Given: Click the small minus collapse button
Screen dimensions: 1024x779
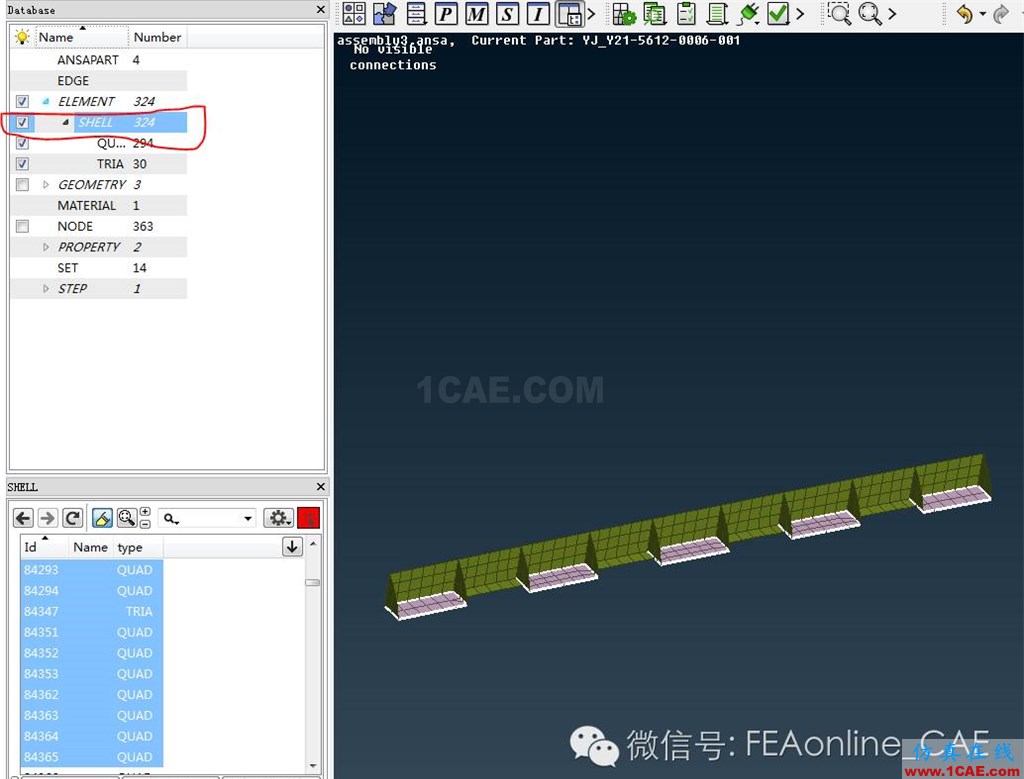Looking at the screenshot, I should (x=145, y=524).
